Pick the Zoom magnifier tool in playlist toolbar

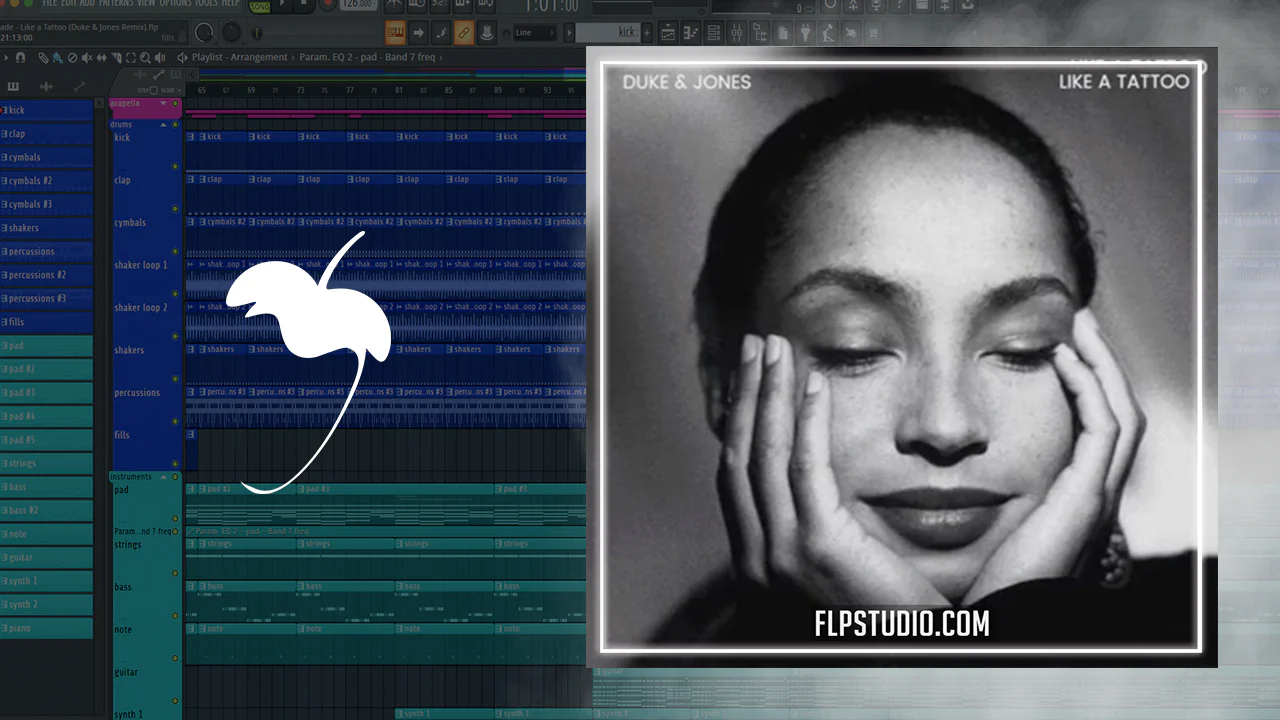coord(144,58)
